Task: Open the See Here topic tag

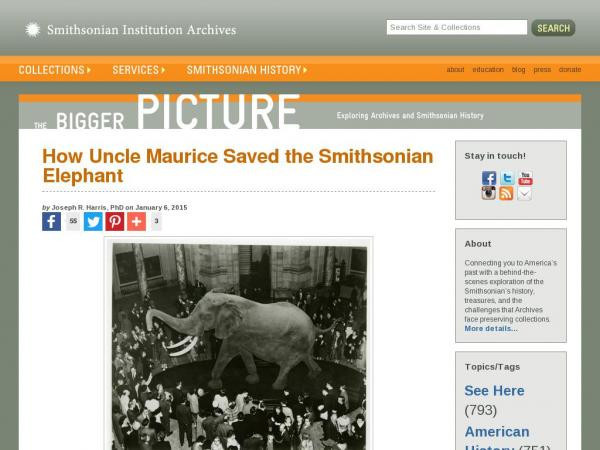Action: 494,391
